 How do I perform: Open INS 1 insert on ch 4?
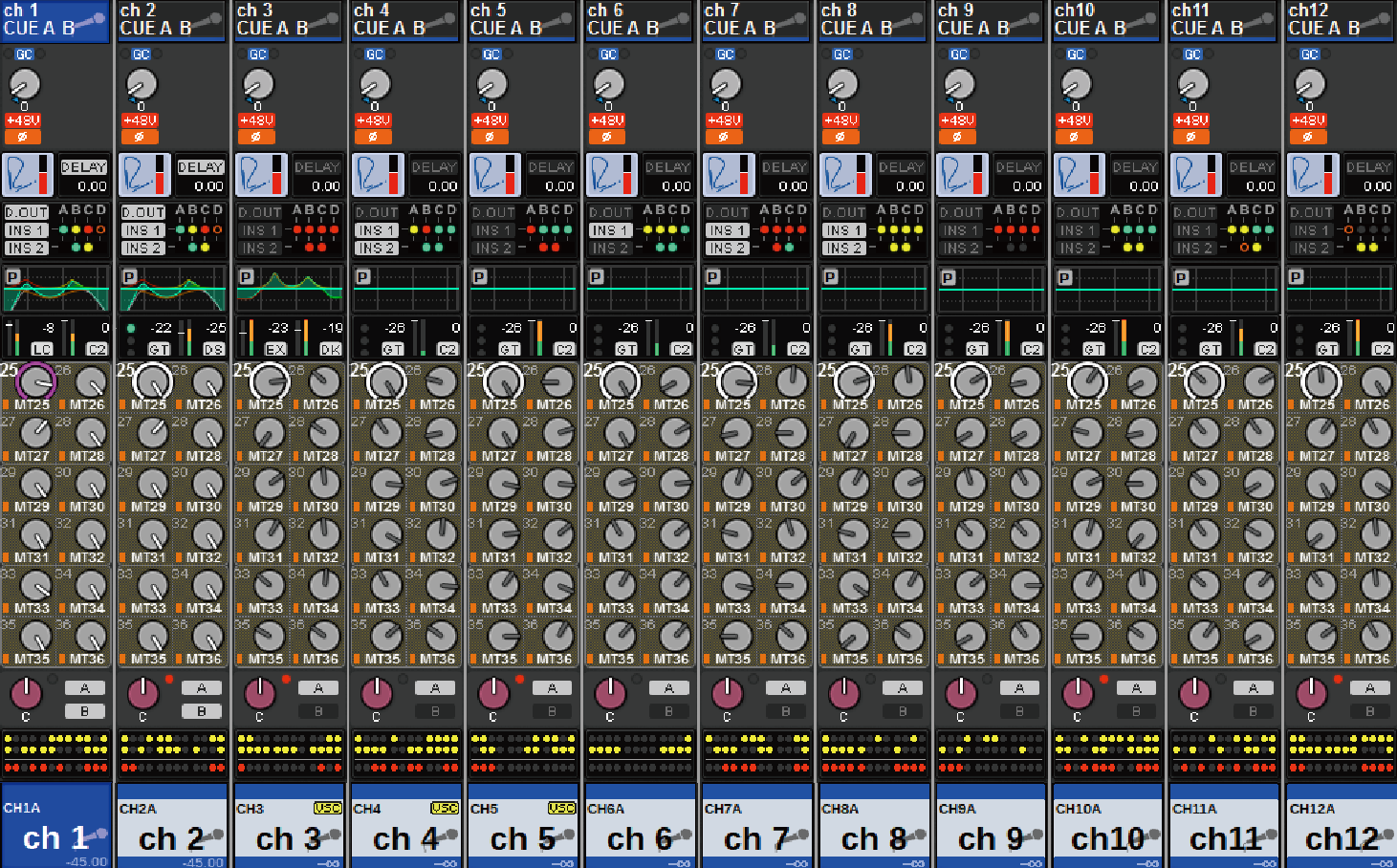(375, 230)
